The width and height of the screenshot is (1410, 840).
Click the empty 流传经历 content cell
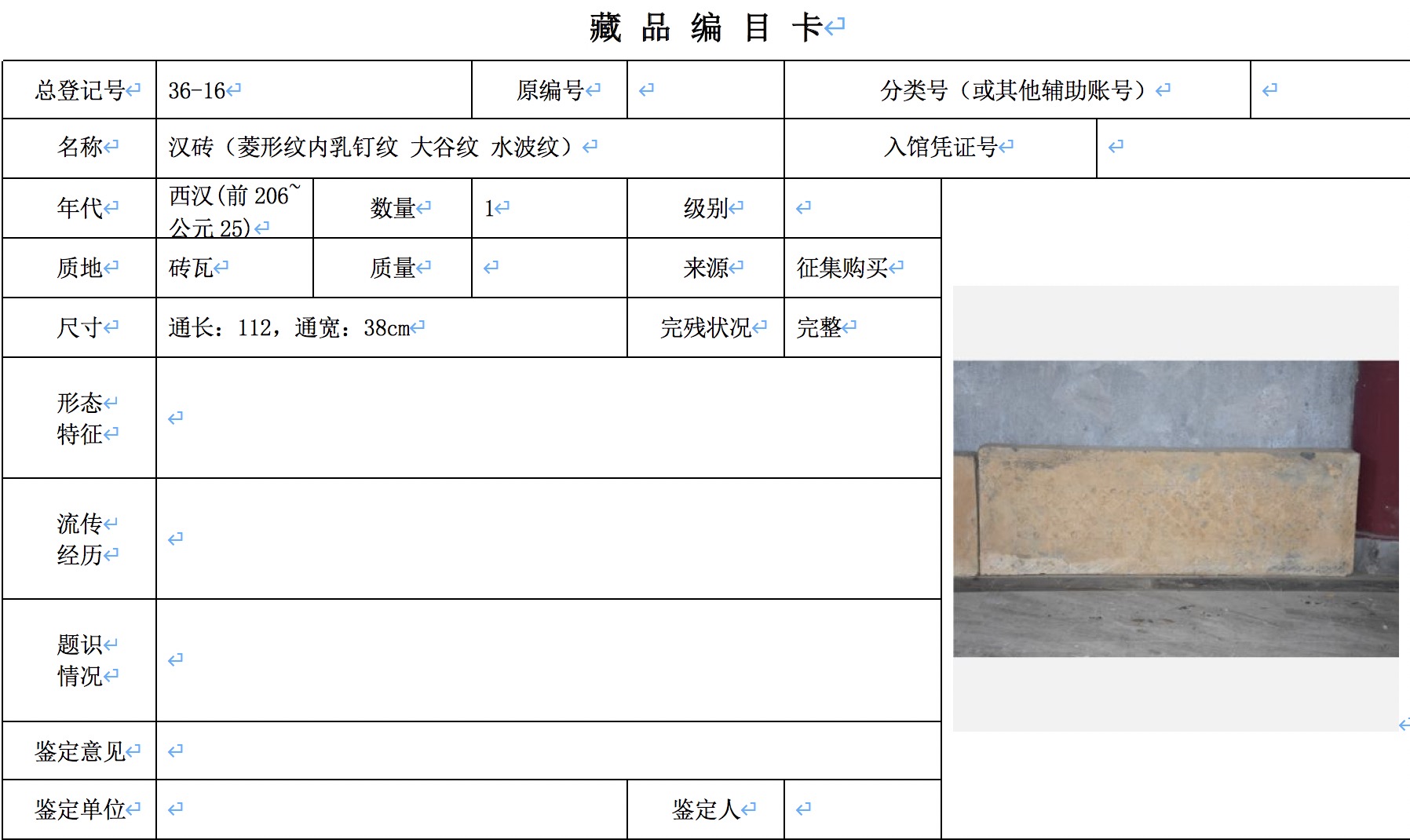[549, 539]
